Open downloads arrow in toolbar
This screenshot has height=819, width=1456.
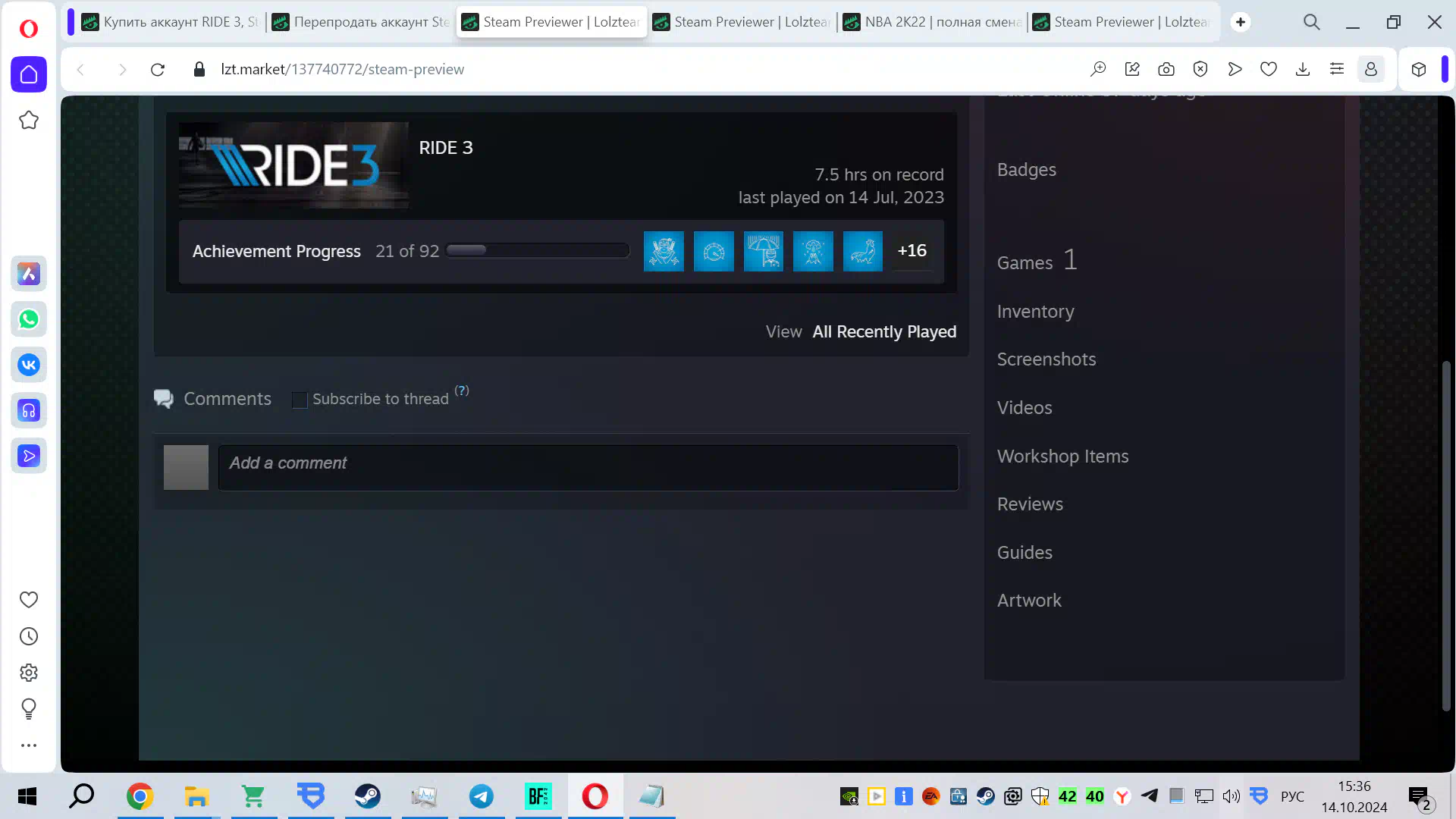(x=1303, y=70)
